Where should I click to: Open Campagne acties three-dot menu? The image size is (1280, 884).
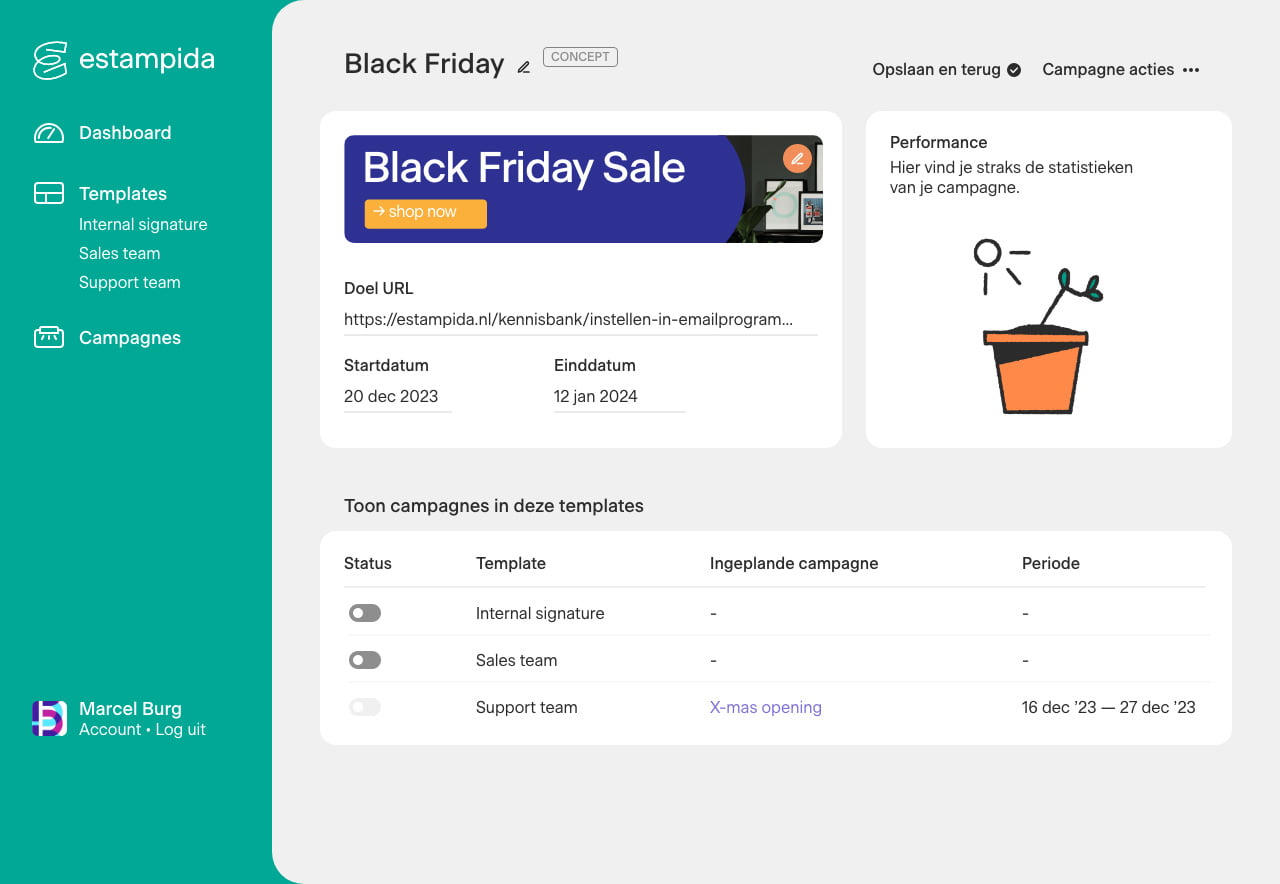tap(1191, 70)
